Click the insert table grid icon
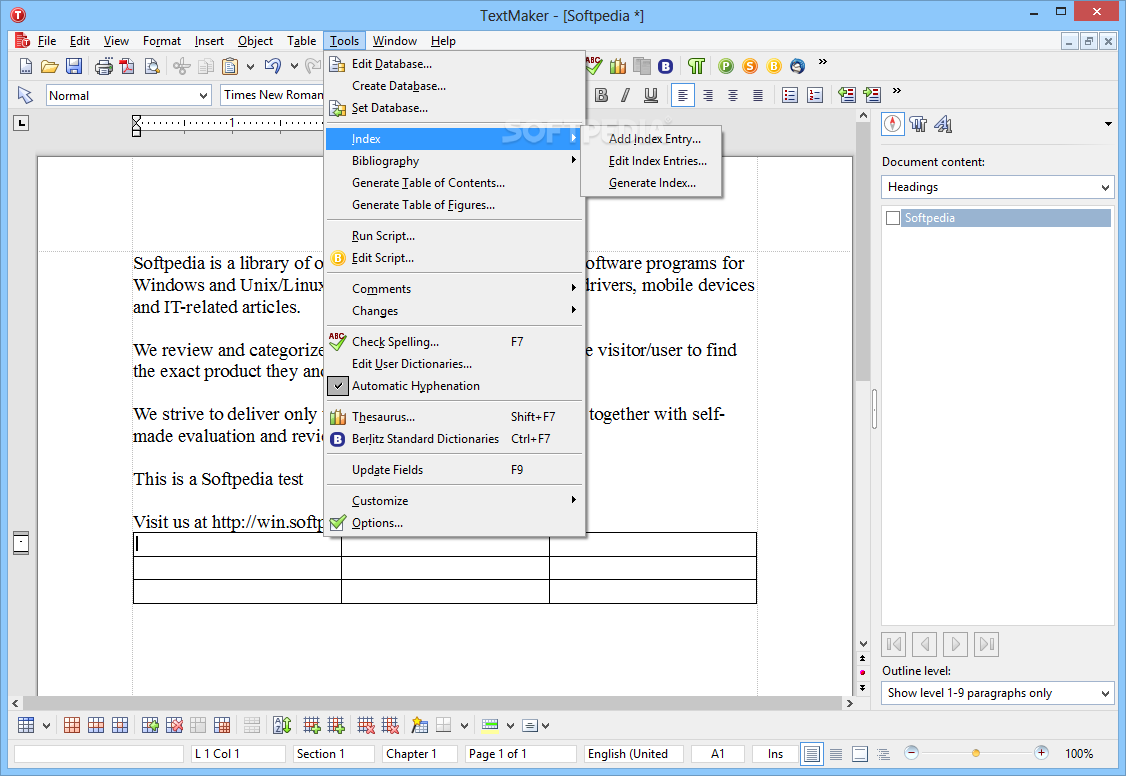 click(x=26, y=725)
